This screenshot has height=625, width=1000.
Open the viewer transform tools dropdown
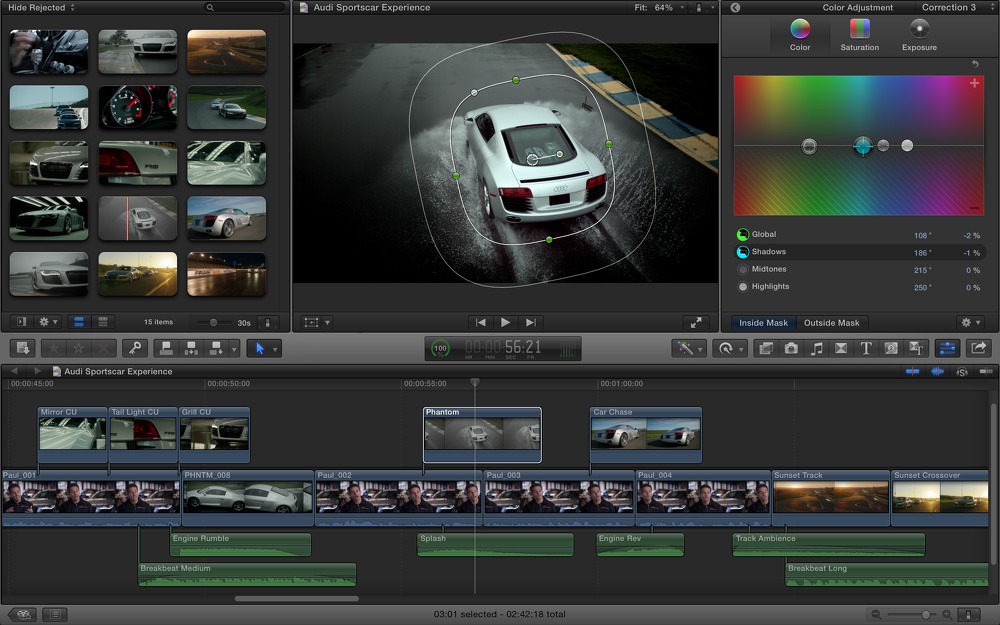(317, 323)
